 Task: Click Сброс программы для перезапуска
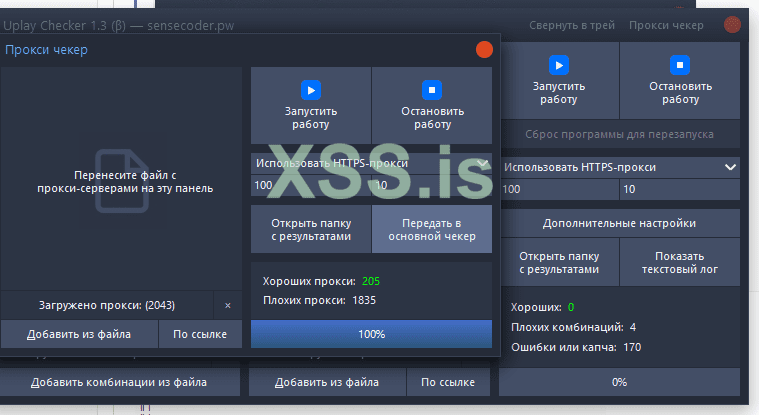(x=619, y=134)
